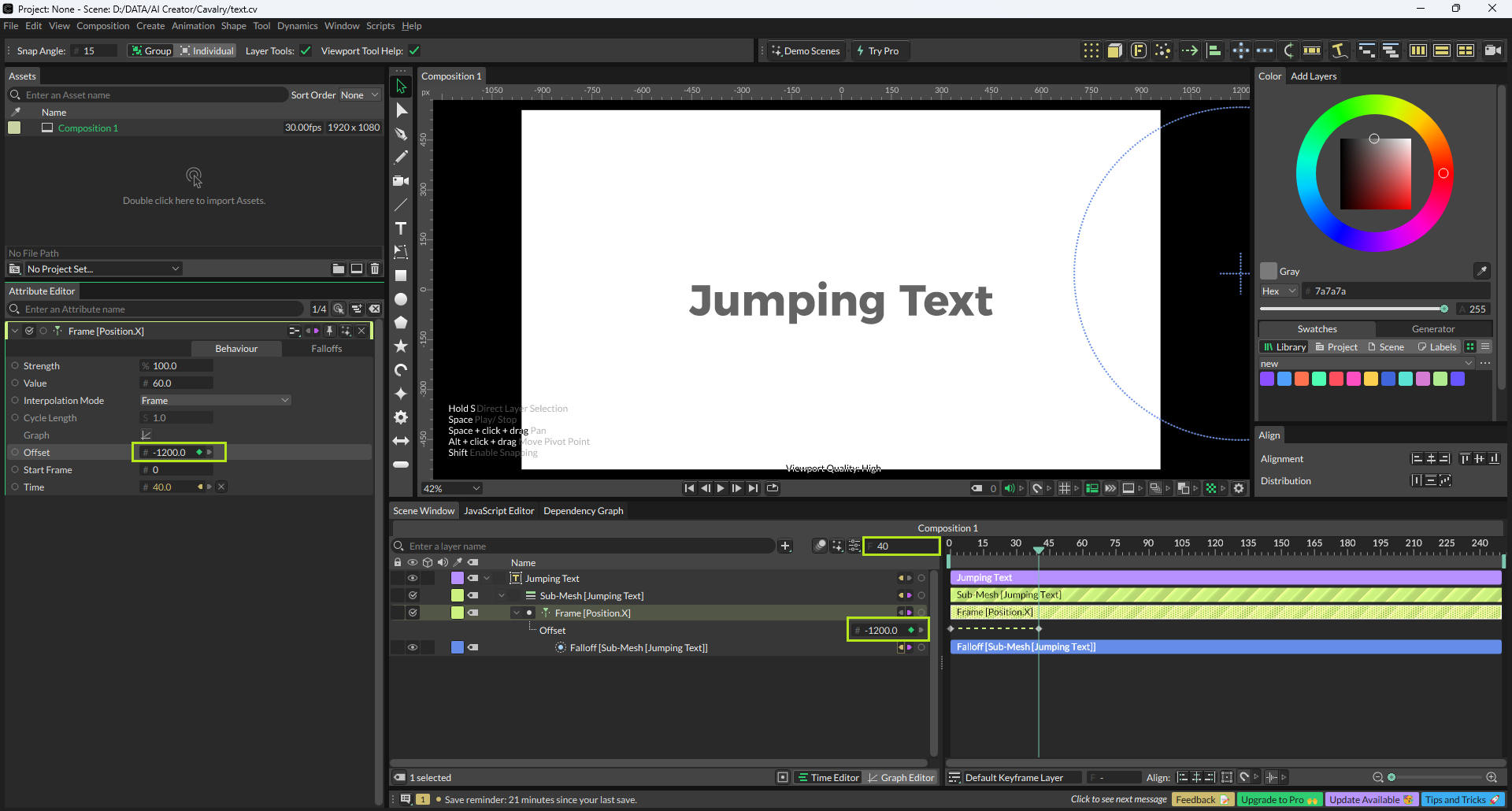Select the Rectangle shape tool
The image size is (1512, 811).
[x=401, y=276]
